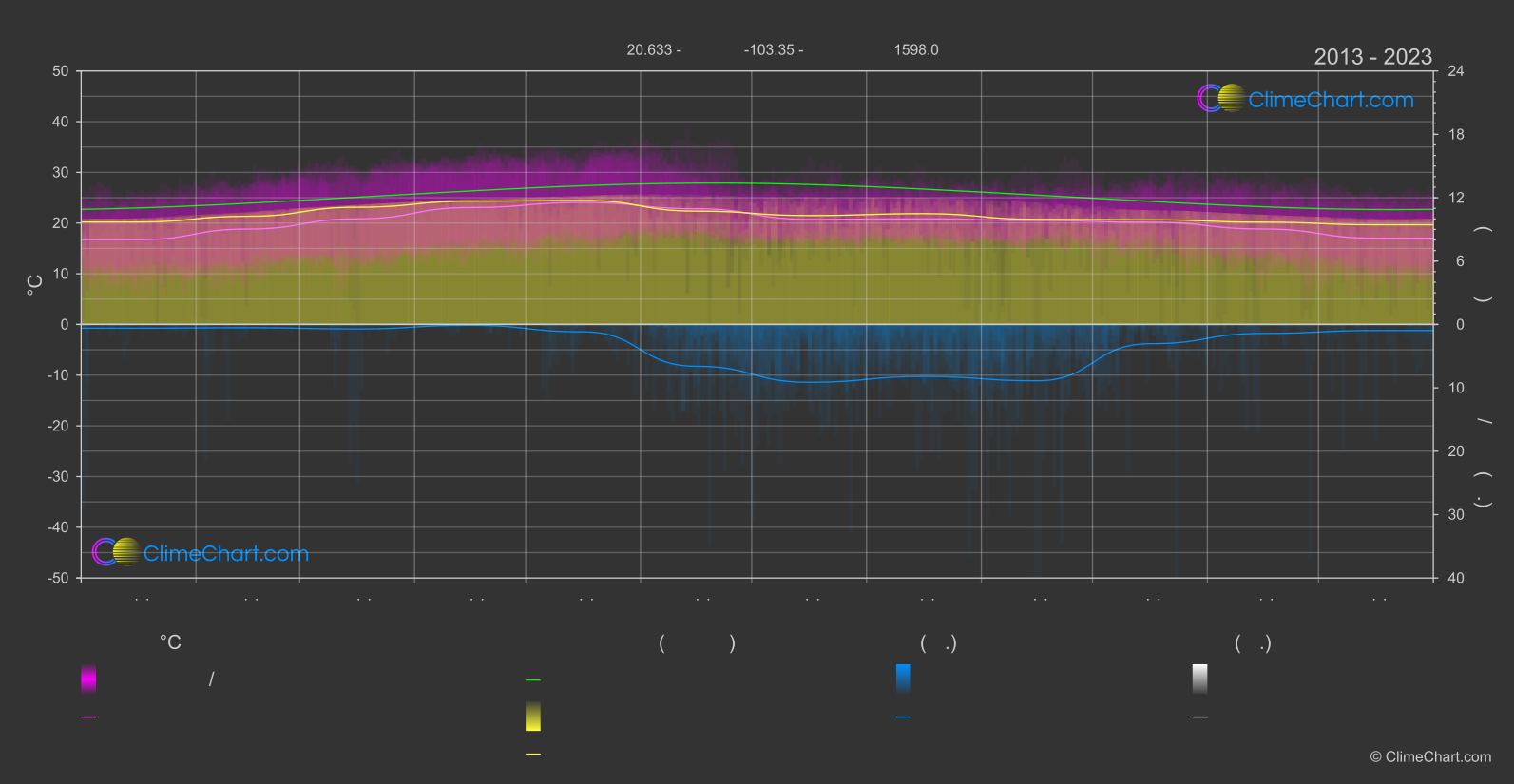This screenshot has width=1514, height=784.
Task: Toggle the pink line legend marker
Action: point(88,717)
